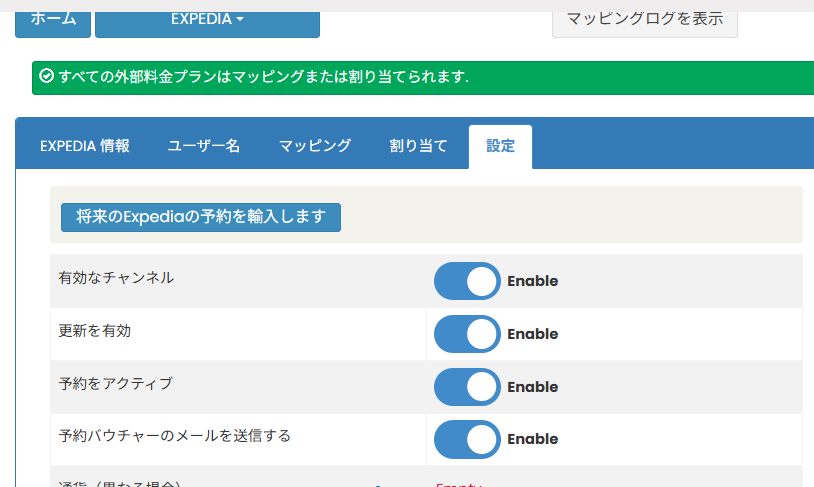Image resolution: width=814 pixels, height=487 pixels.
Task: Switch to the EXPEDIA 情報 tab
Action: [85, 146]
